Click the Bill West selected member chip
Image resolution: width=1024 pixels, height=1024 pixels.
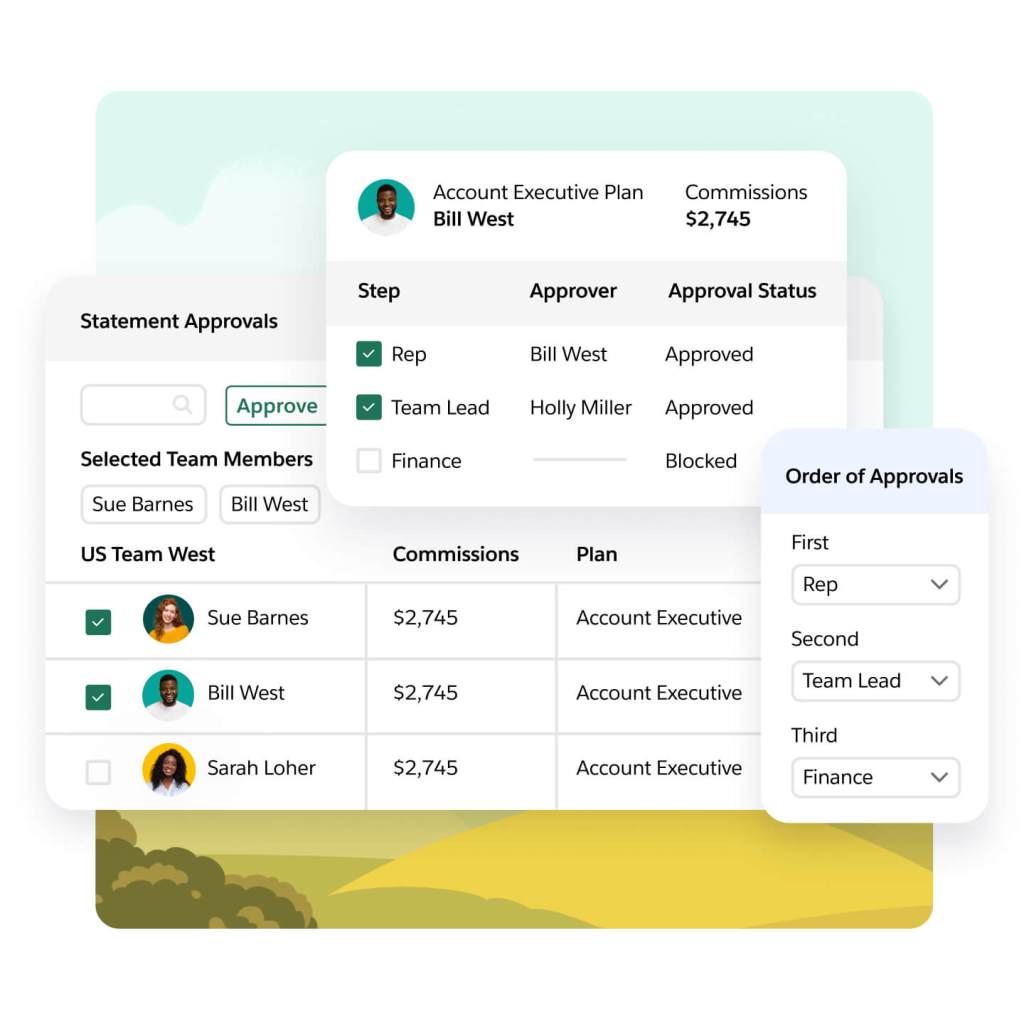(269, 504)
